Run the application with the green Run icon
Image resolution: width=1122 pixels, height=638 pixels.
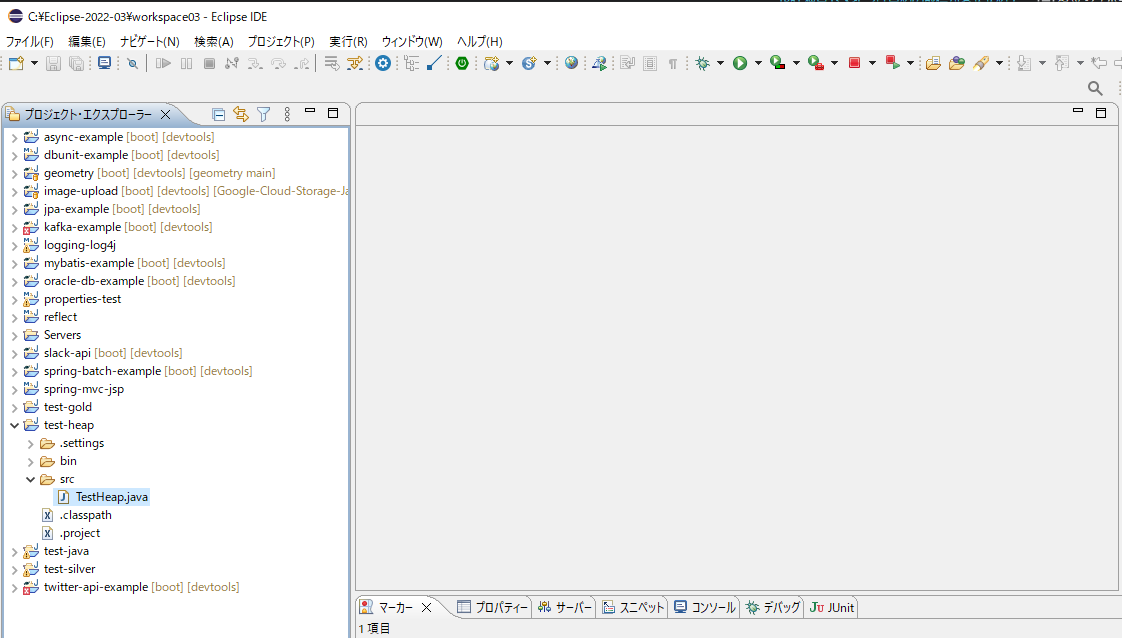pos(739,62)
